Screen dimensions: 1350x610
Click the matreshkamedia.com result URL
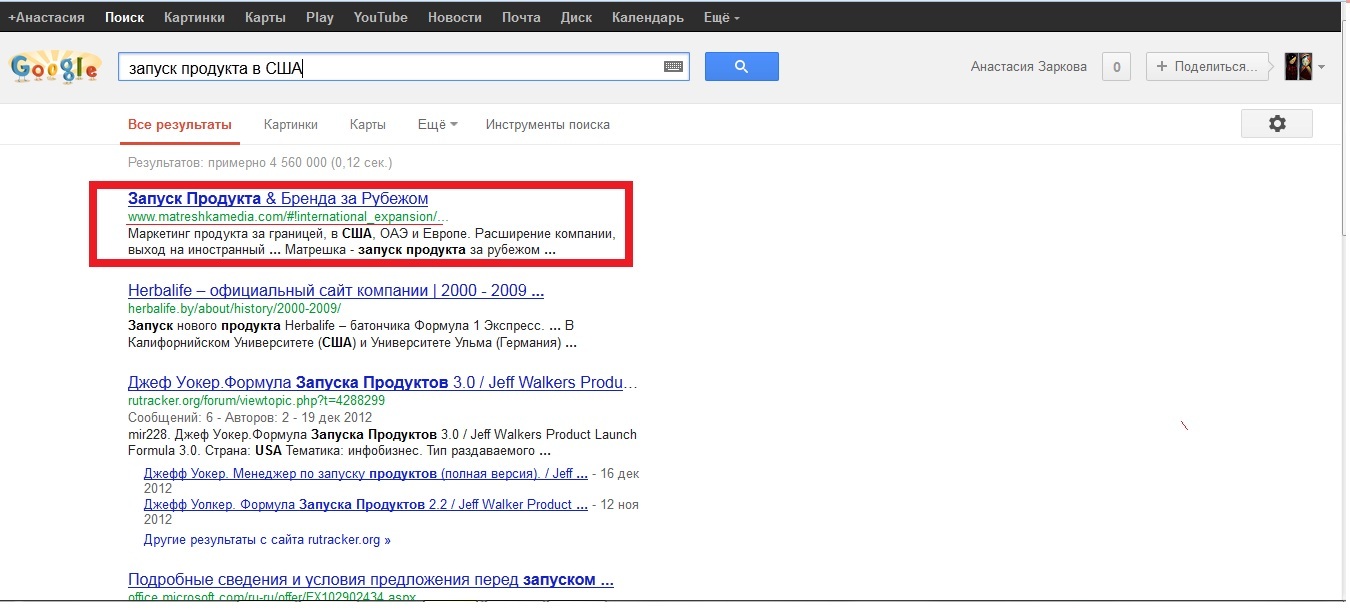click(288, 216)
